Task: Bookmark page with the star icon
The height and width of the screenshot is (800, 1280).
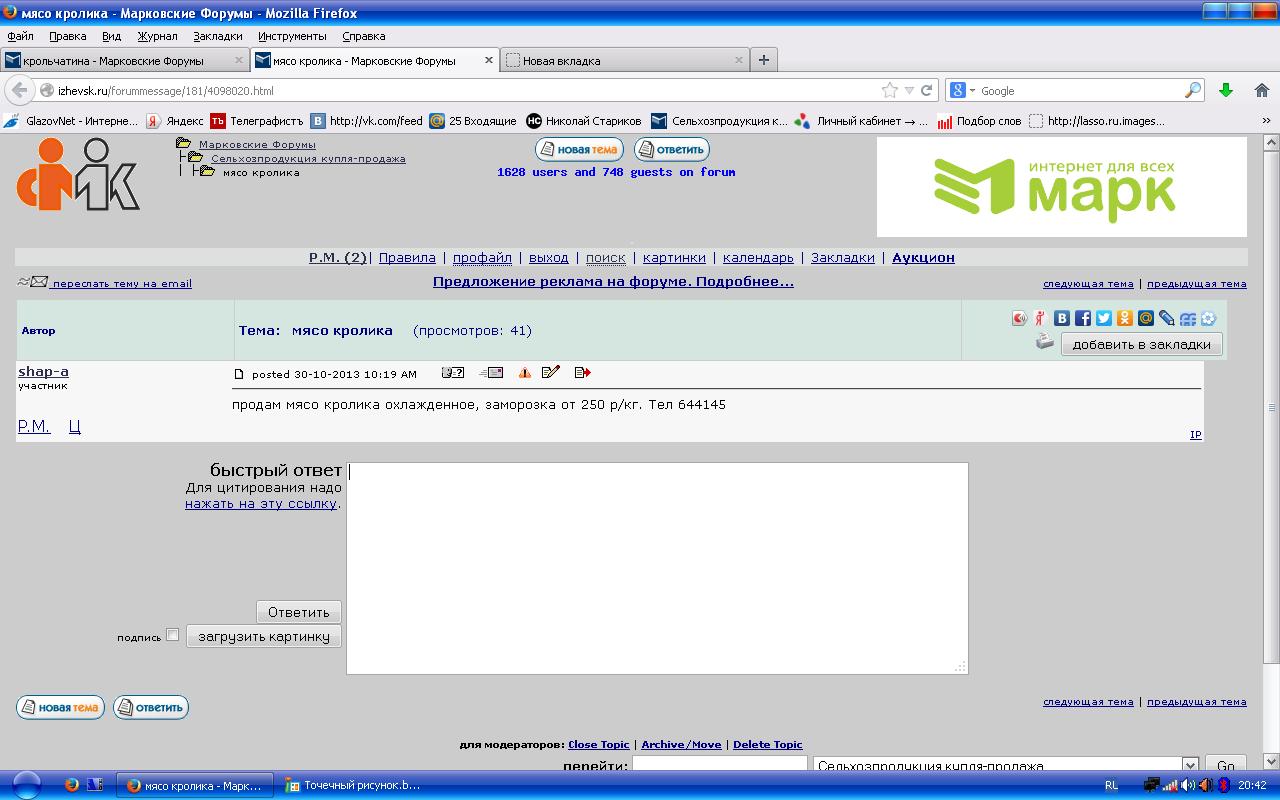Action: pos(889,90)
